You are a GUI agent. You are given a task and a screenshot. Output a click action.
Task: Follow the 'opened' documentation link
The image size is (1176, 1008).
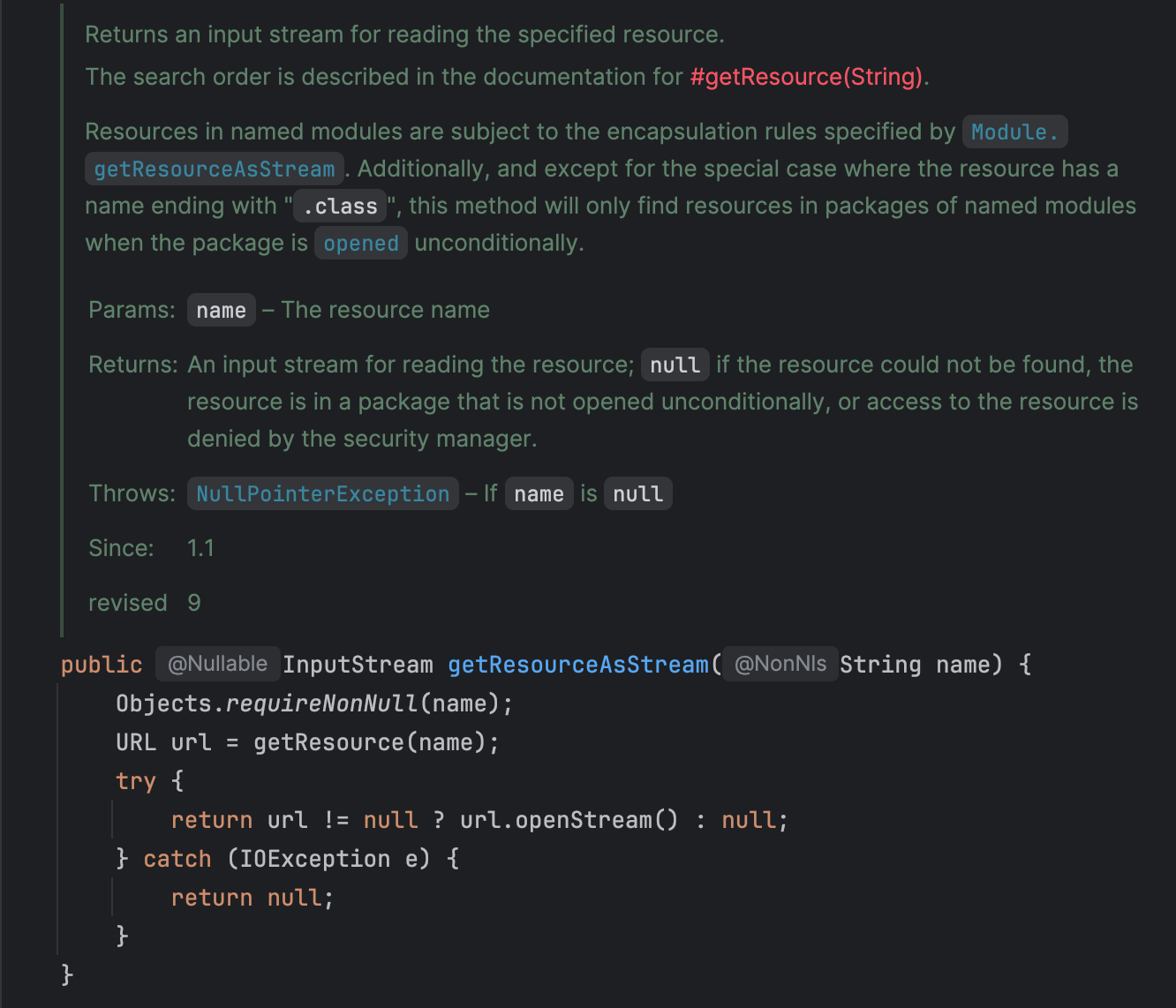tap(361, 243)
